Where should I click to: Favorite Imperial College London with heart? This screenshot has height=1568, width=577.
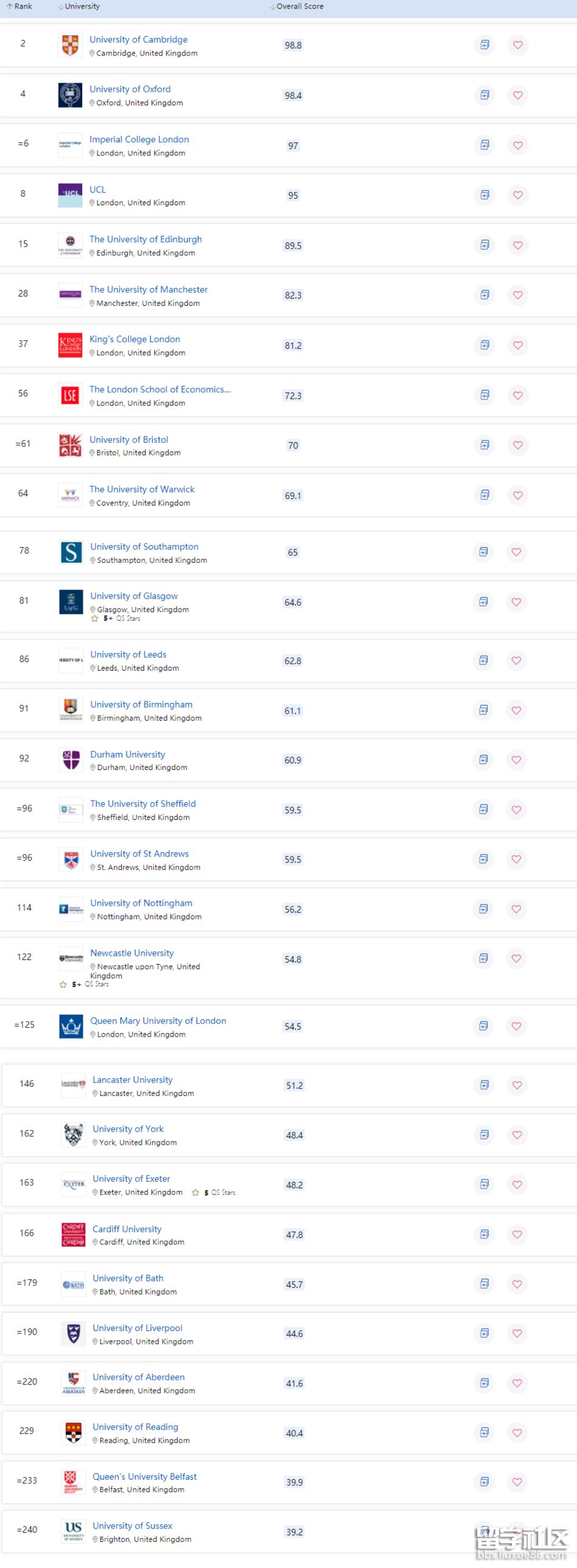(x=518, y=145)
